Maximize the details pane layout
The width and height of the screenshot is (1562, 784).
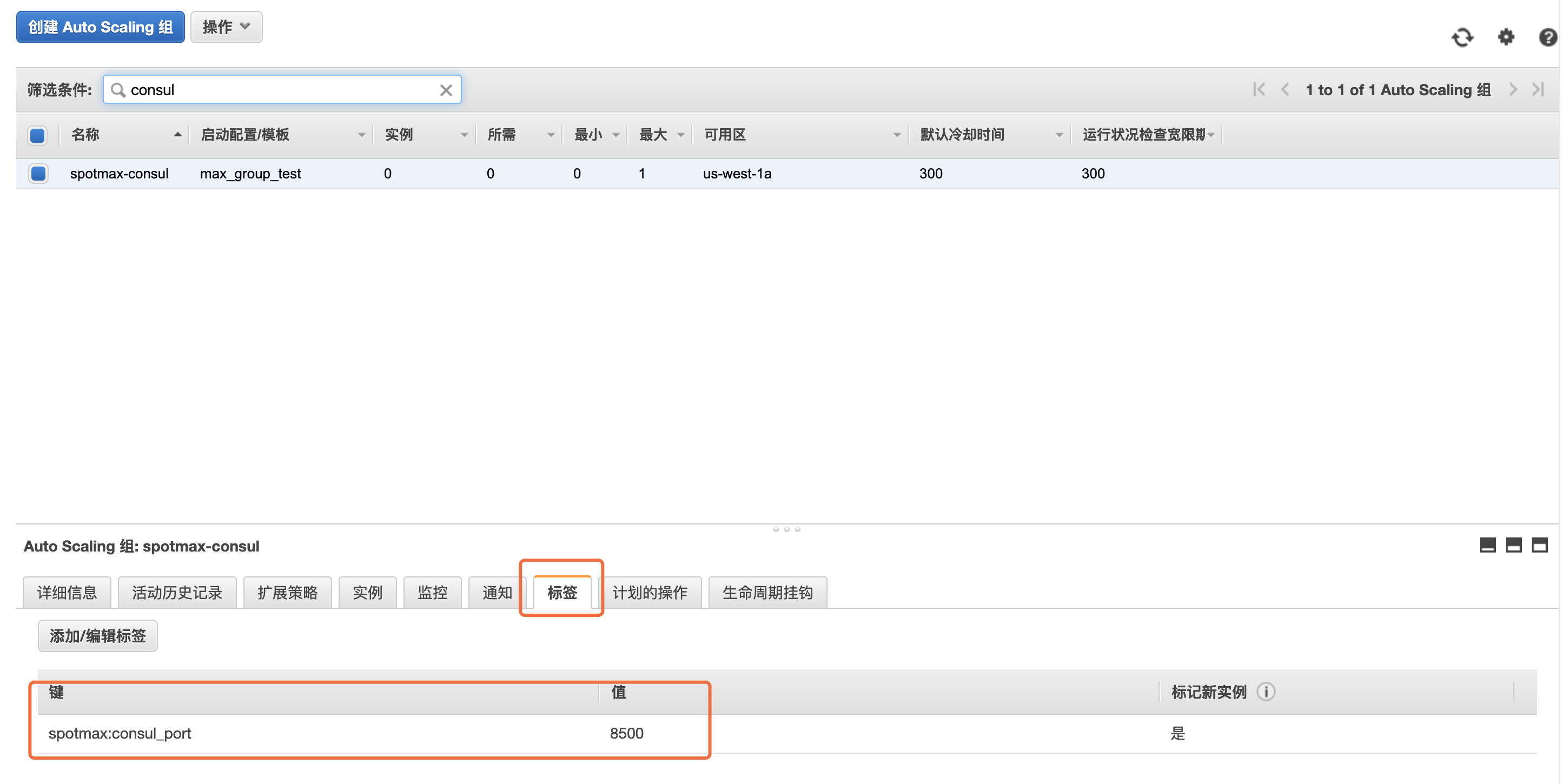tap(1540, 545)
